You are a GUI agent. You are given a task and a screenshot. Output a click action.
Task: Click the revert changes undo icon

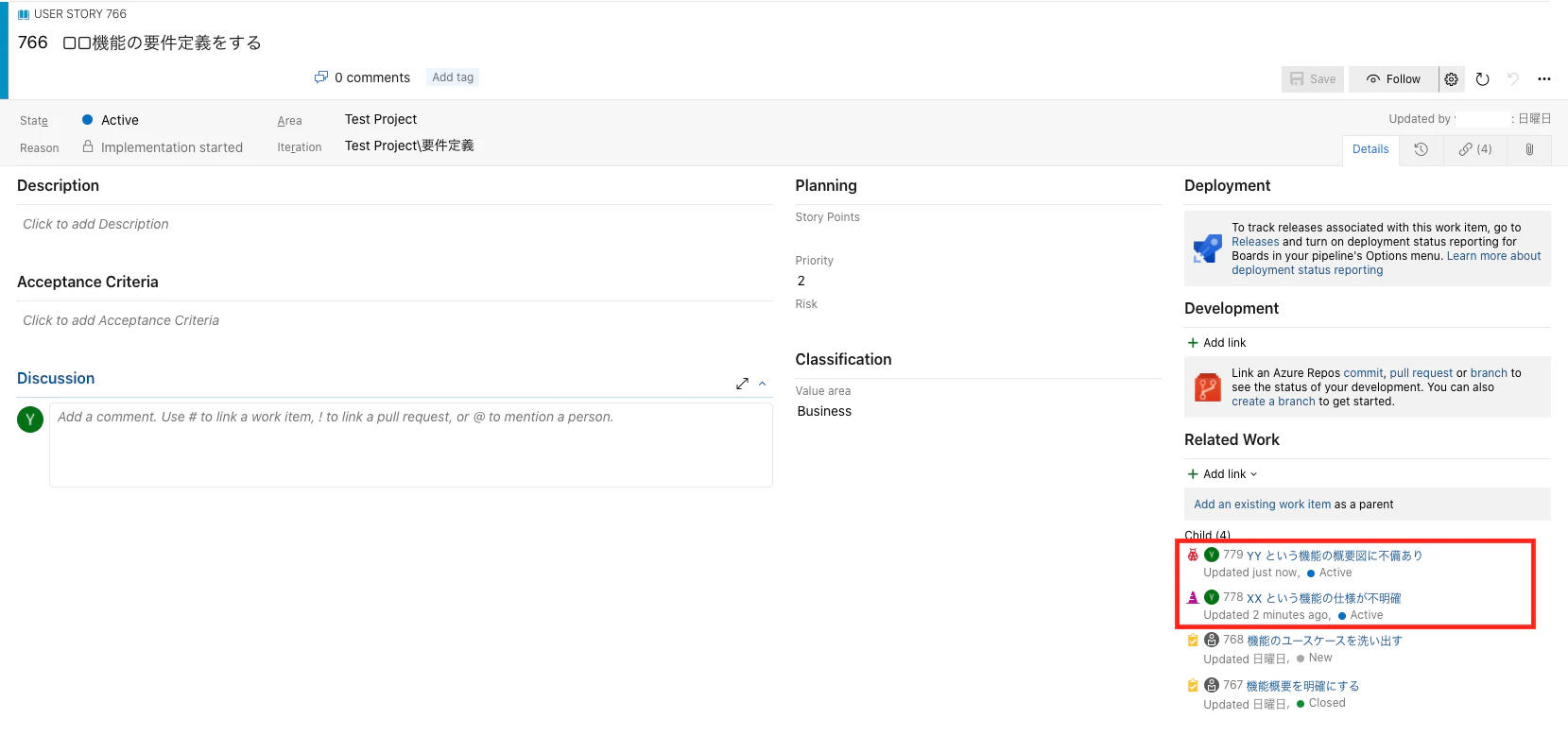pos(1513,79)
